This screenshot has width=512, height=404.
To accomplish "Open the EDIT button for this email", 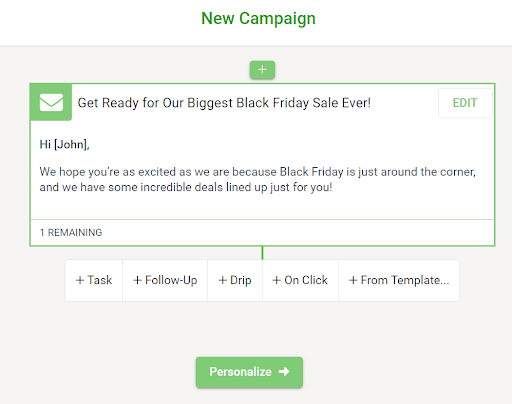I will pos(465,103).
